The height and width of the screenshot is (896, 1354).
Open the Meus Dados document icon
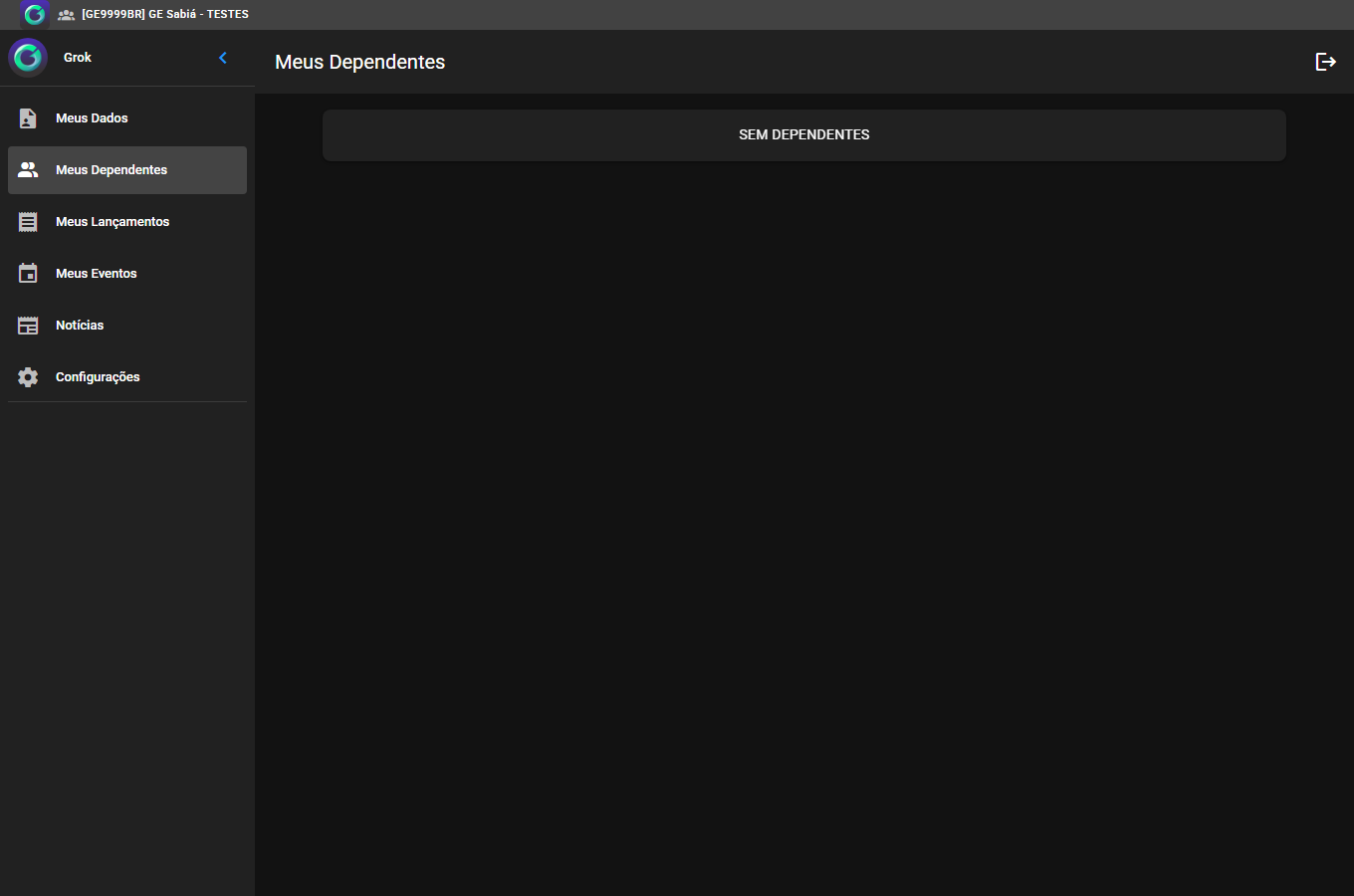[x=28, y=118]
